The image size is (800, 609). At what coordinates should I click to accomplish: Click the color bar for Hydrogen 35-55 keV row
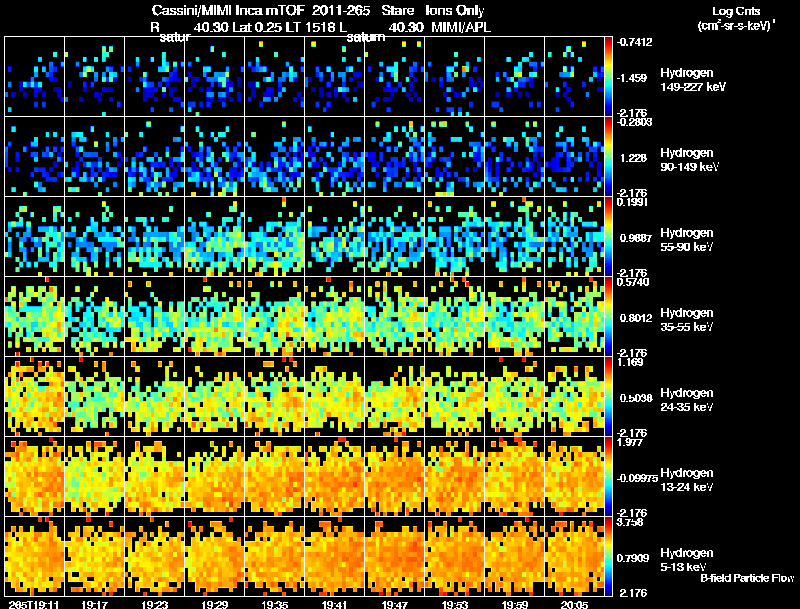click(x=608, y=316)
